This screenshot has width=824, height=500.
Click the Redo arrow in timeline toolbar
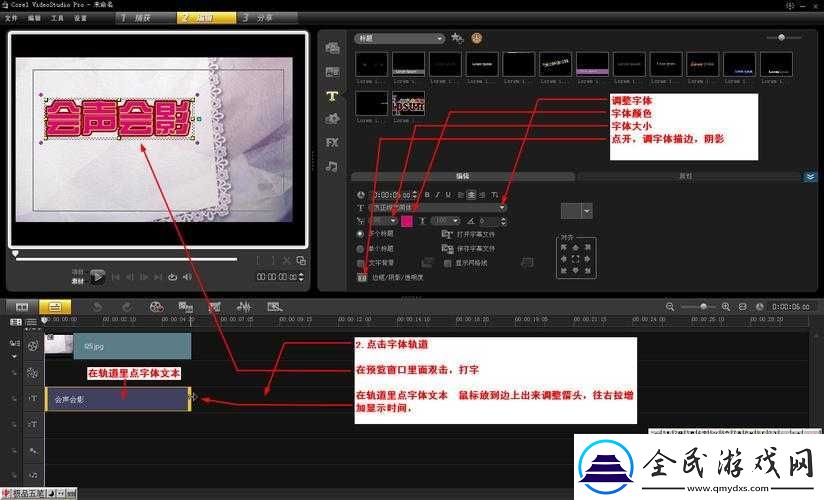pyautogui.click(x=127, y=307)
